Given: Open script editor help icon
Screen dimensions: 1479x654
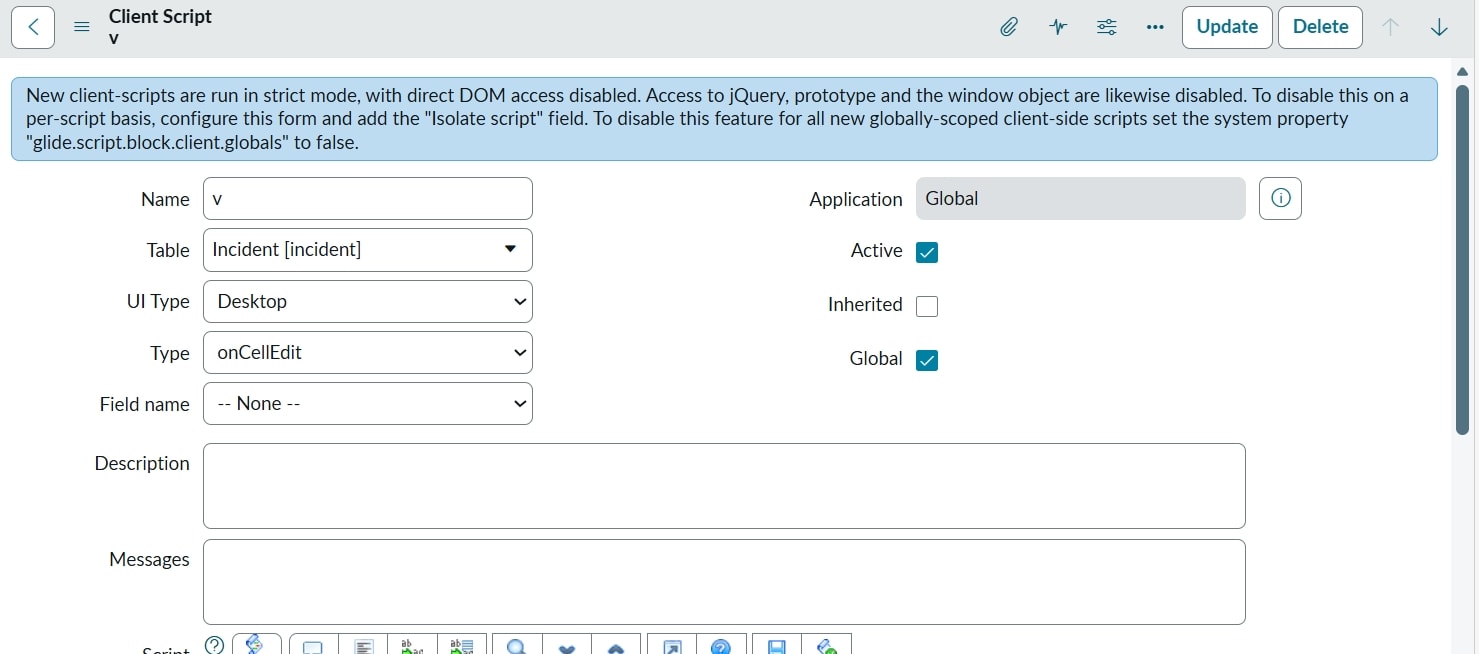Looking at the screenshot, I should pyautogui.click(x=721, y=644).
